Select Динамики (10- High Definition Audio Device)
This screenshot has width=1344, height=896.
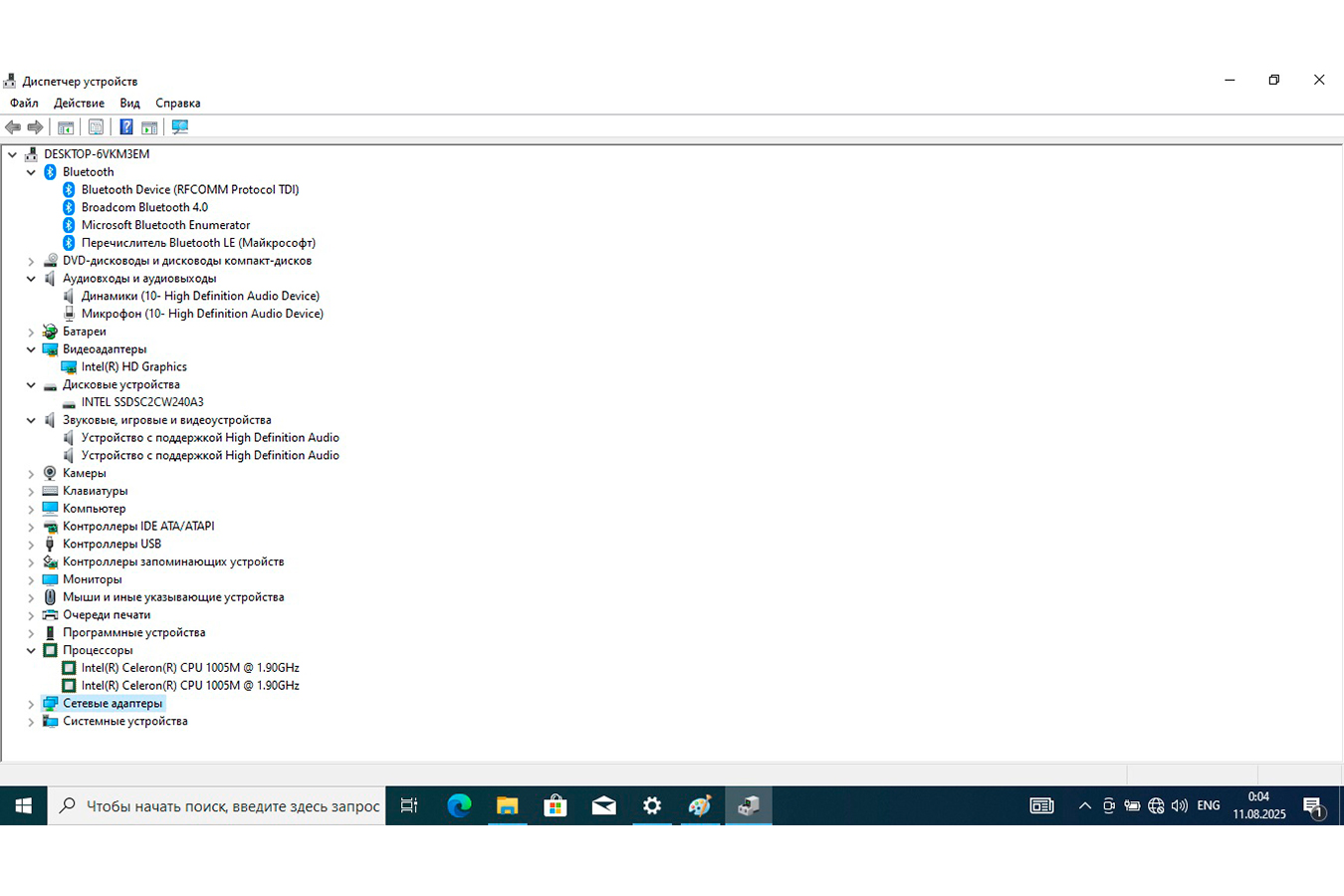point(200,297)
